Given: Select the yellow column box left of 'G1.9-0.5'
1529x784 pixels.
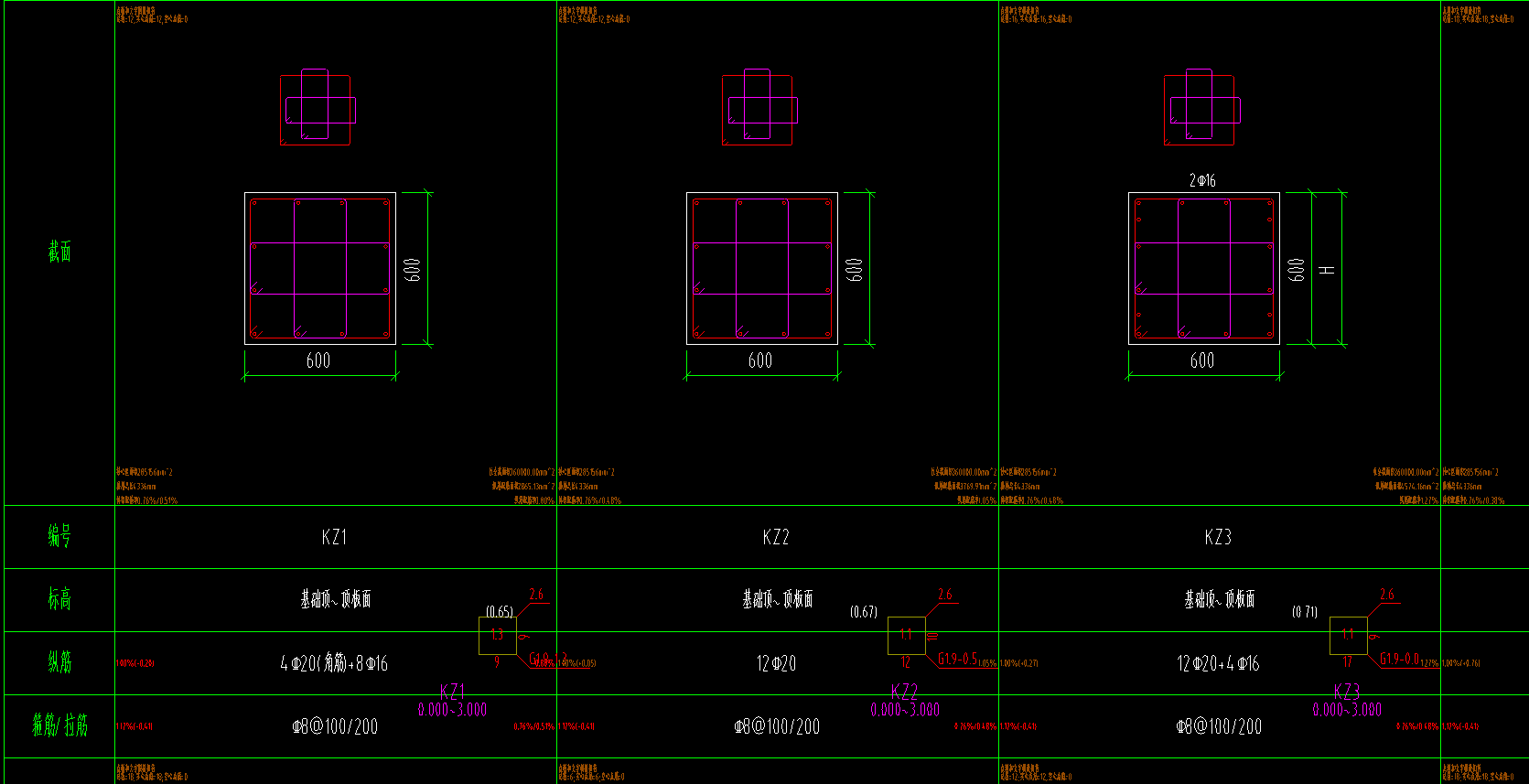Looking at the screenshot, I should coord(907,636).
